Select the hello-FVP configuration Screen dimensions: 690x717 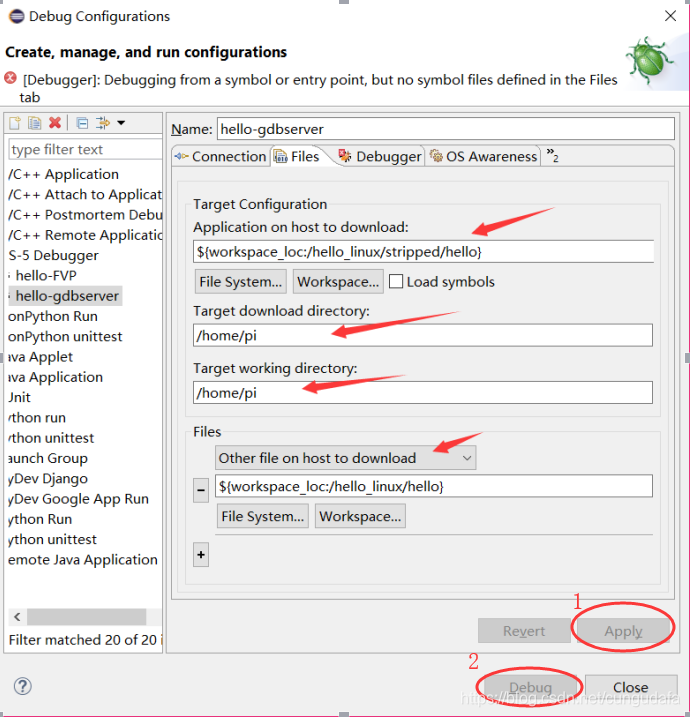tap(46, 275)
